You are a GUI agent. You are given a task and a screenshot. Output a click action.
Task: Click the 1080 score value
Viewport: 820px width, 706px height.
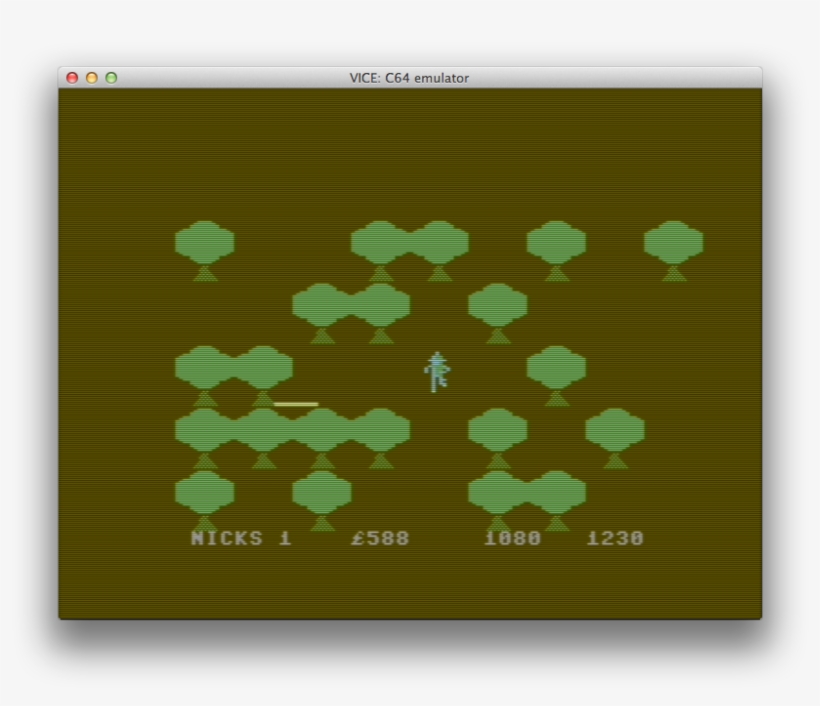click(512, 539)
